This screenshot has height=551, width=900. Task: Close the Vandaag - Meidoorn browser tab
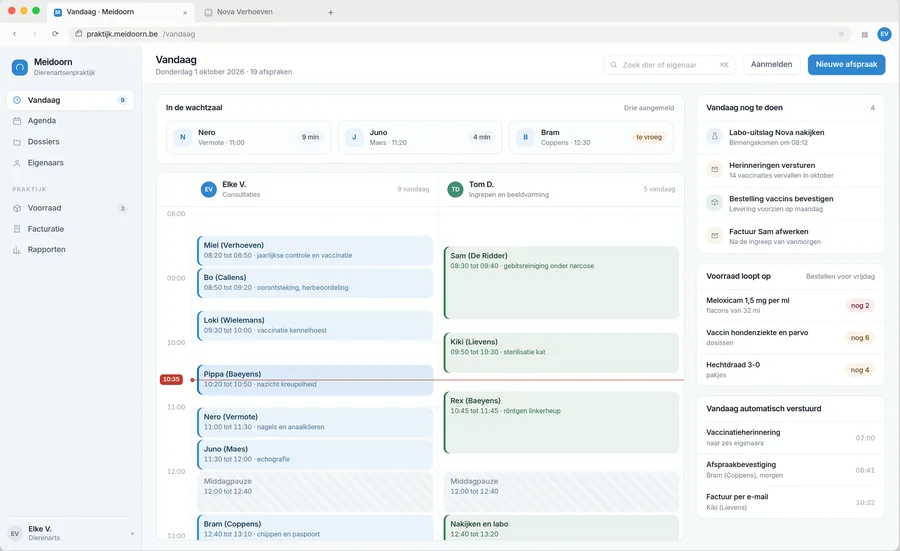(185, 13)
